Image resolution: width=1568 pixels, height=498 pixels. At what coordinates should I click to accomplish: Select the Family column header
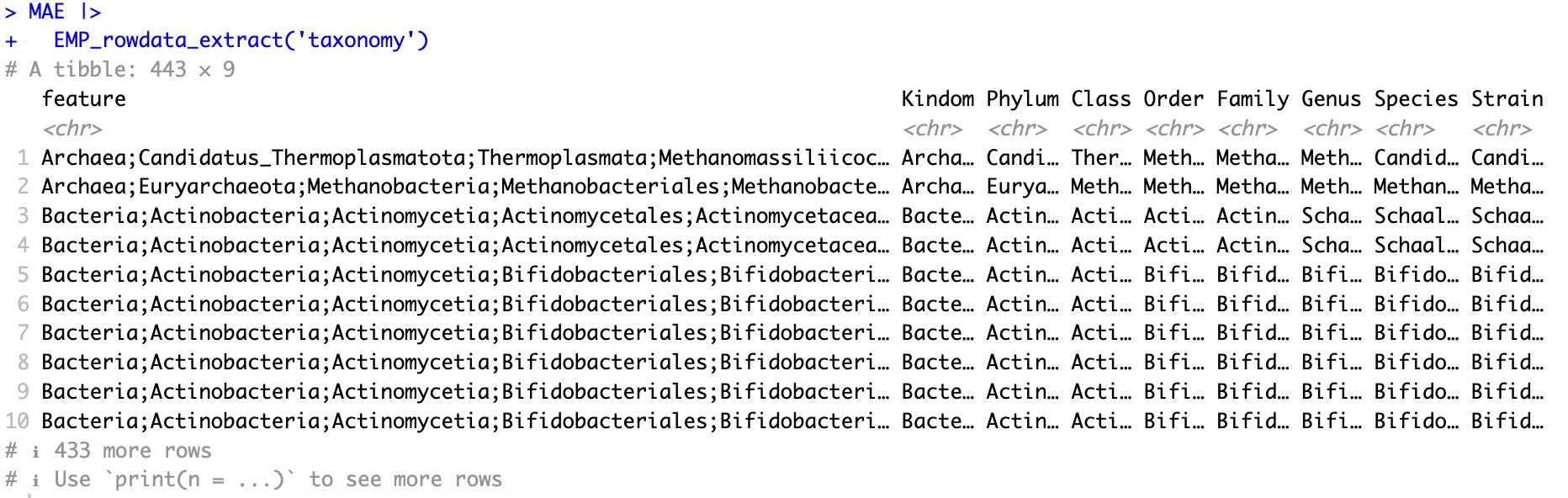[x=1253, y=99]
